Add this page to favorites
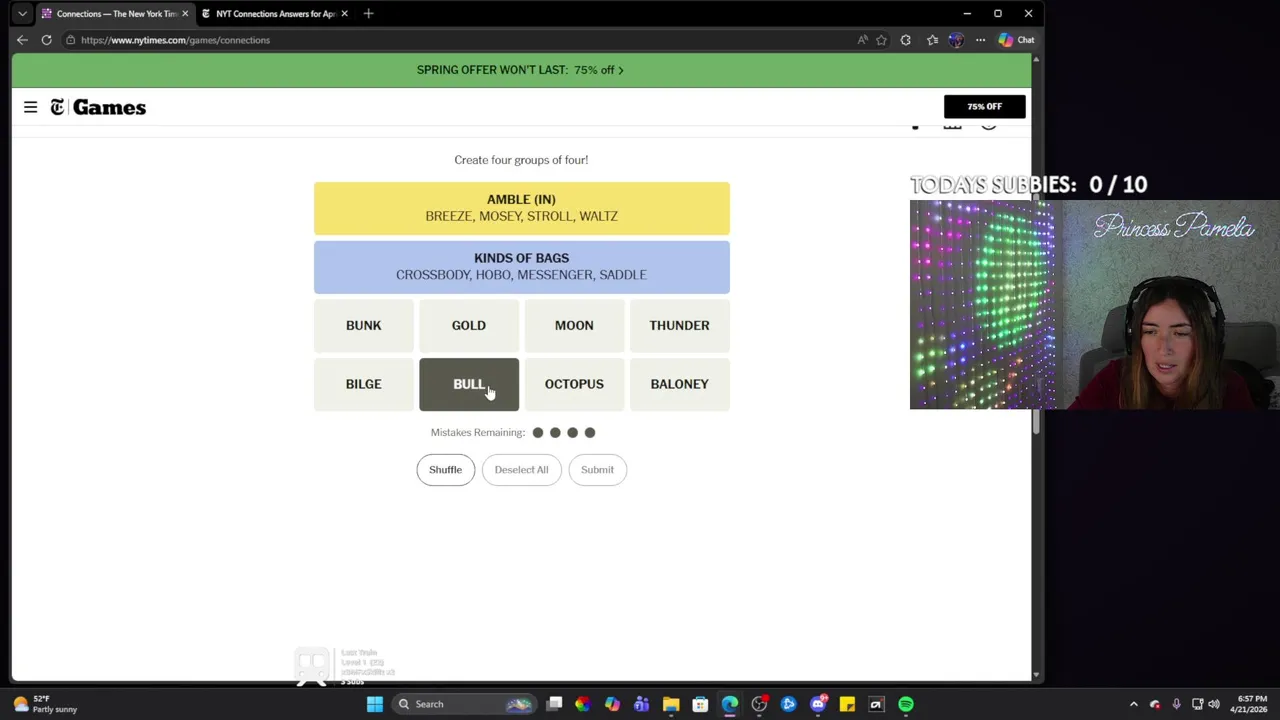Viewport: 1280px width, 720px height. 881,40
